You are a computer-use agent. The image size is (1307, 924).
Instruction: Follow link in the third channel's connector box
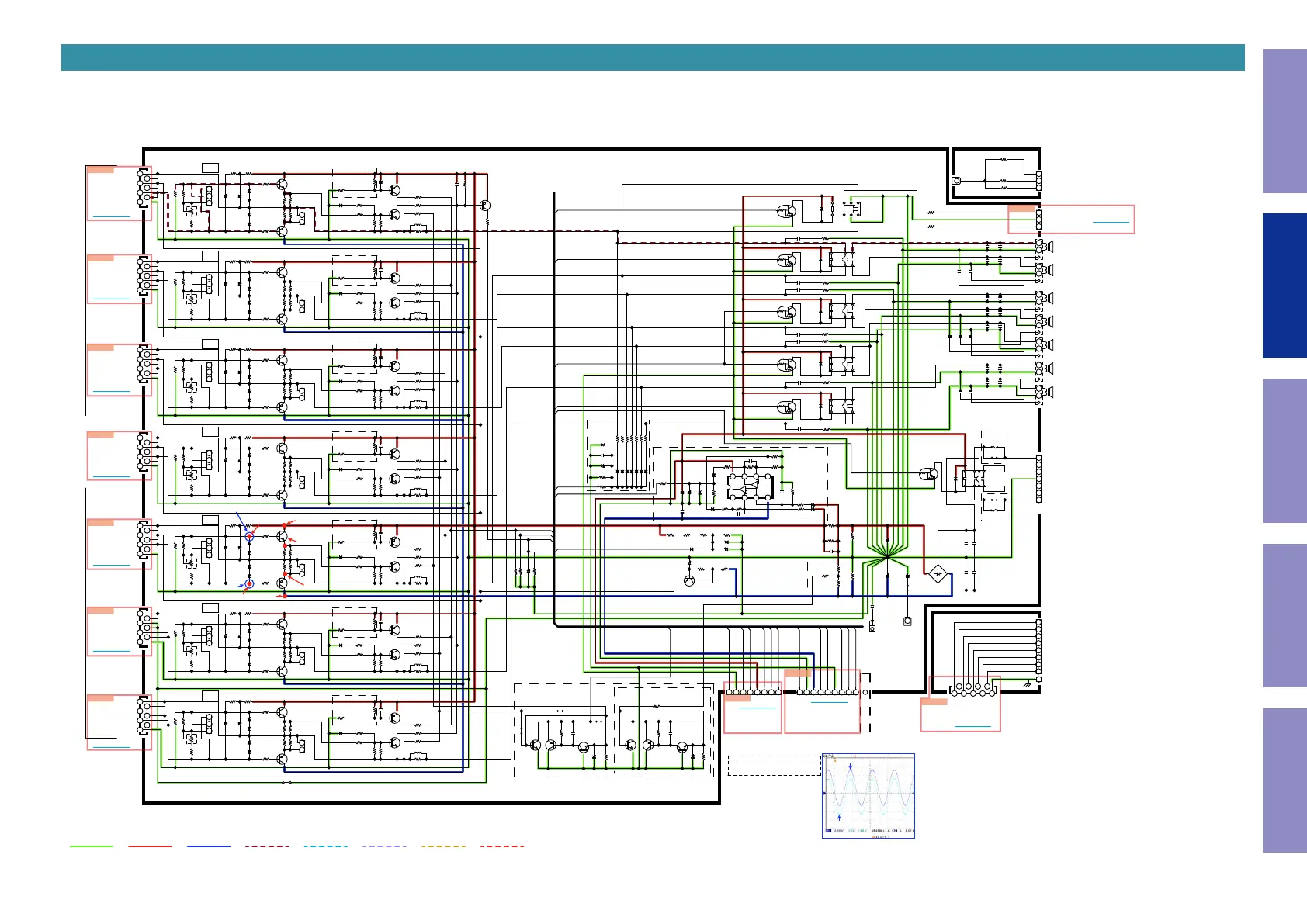[112, 391]
